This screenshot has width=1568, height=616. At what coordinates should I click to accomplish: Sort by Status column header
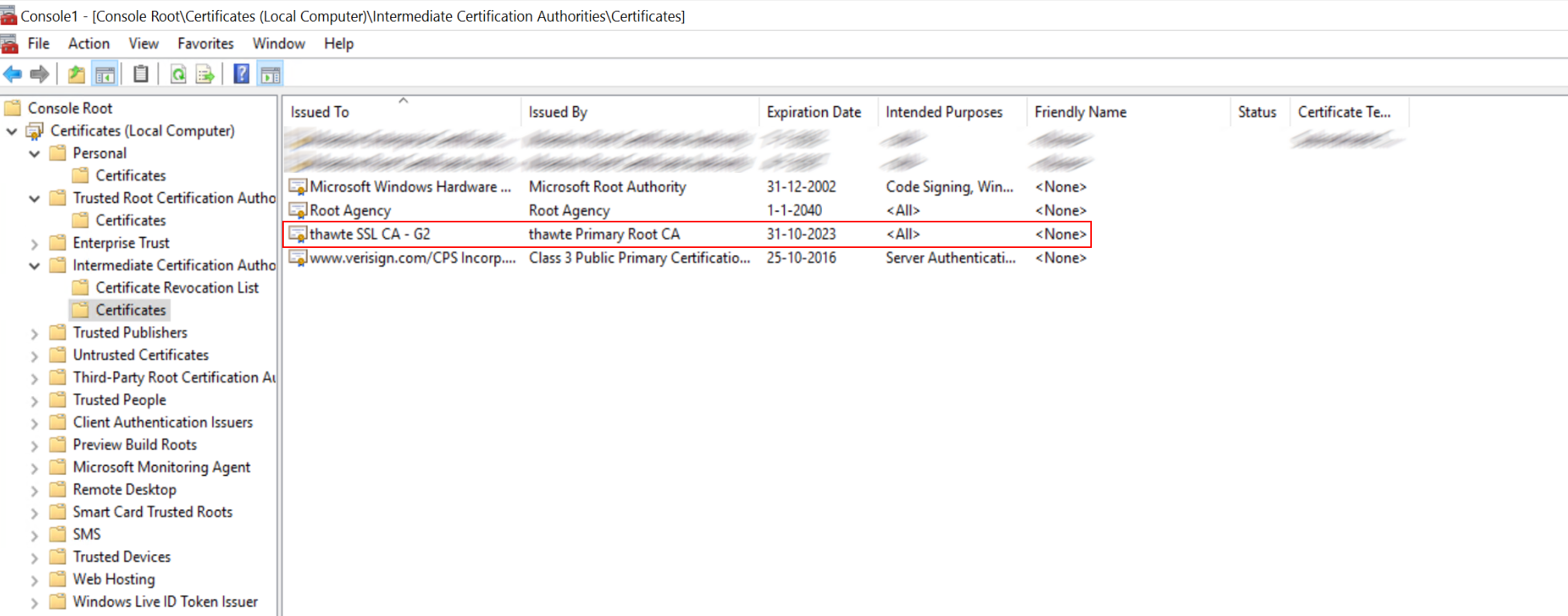1260,112
